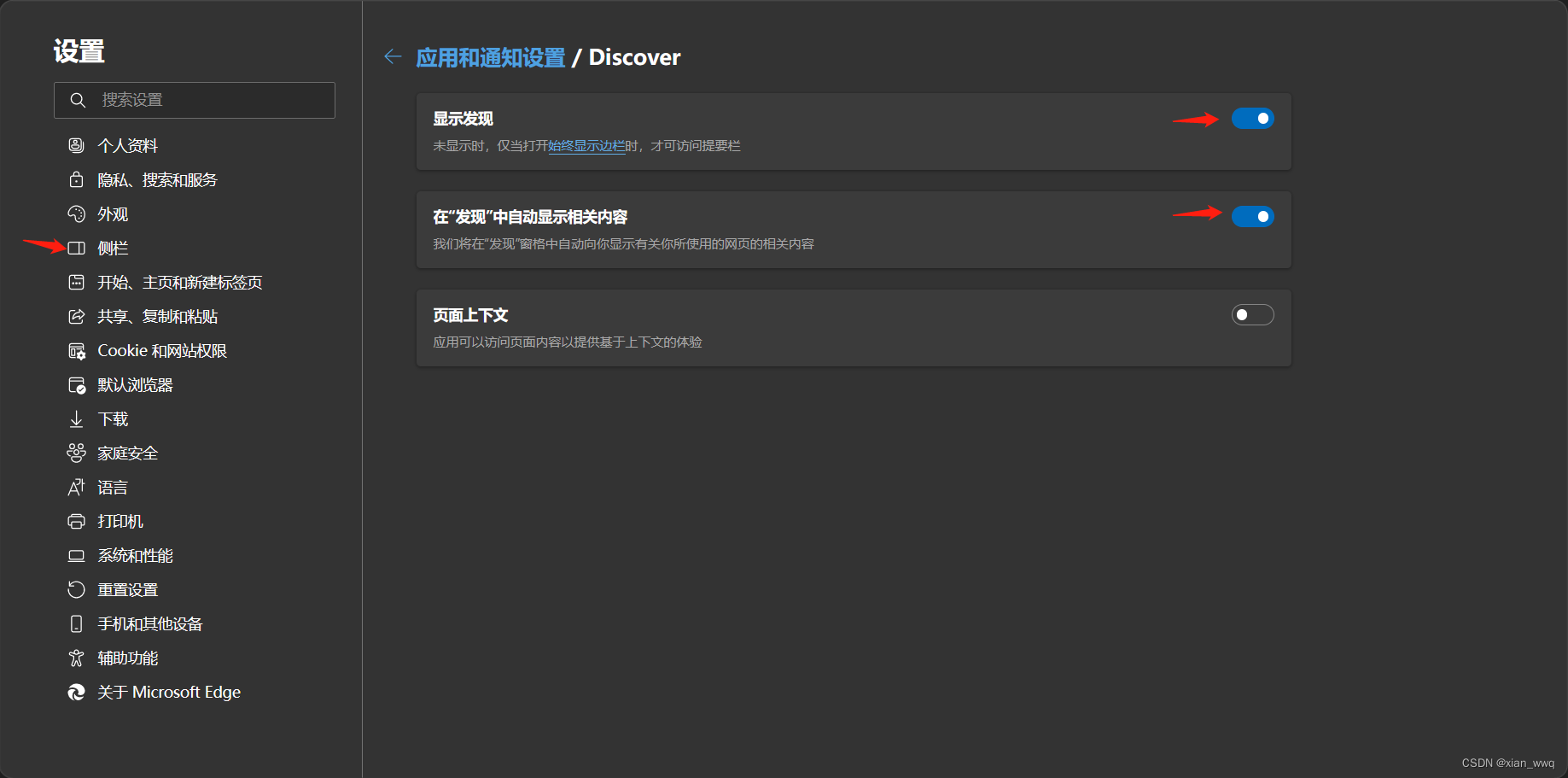Focus the 搜索设置 search field
Image resolution: width=1568 pixels, height=778 pixels.
[195, 100]
